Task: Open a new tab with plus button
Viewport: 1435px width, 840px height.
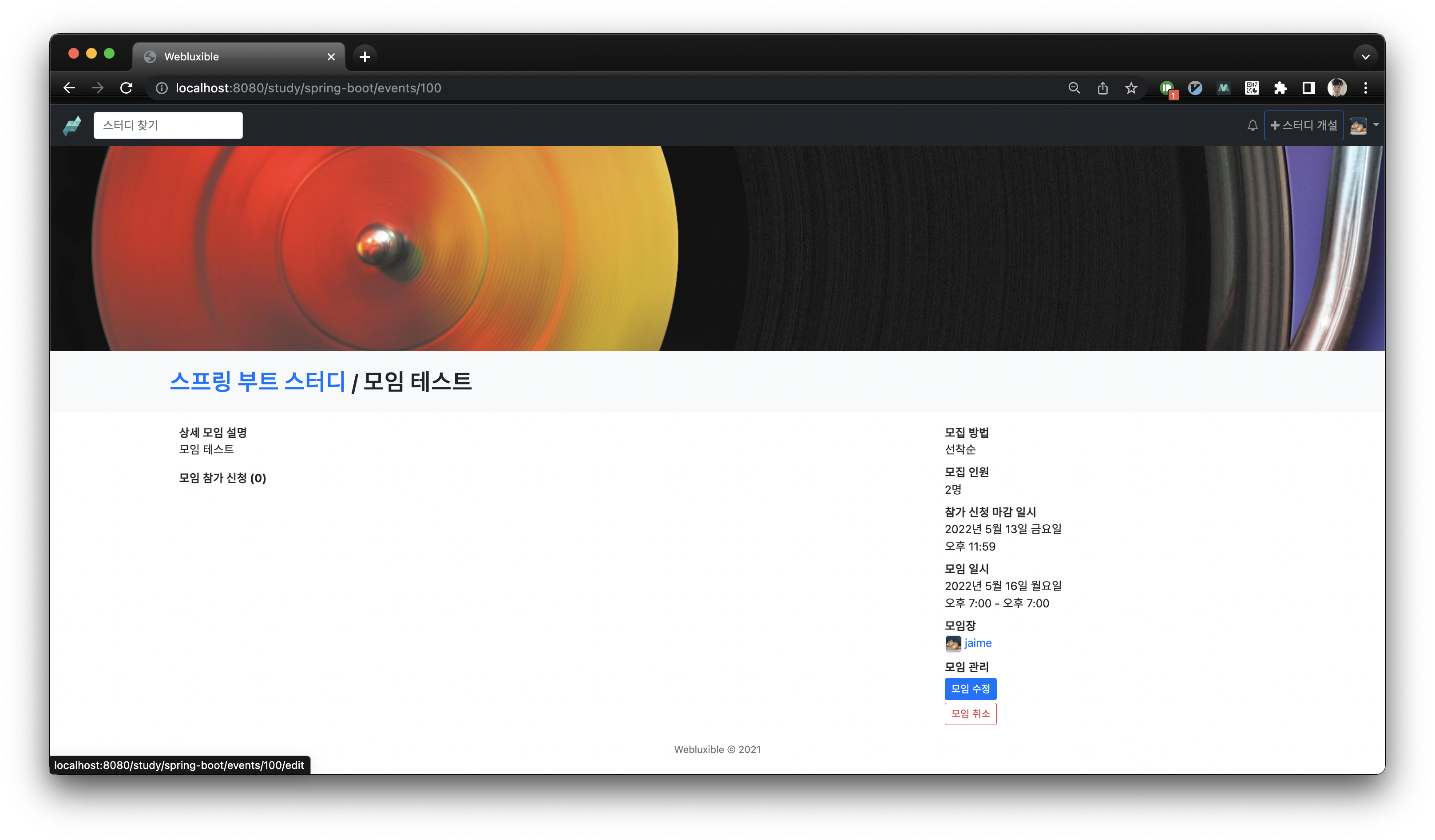Action: (365, 56)
